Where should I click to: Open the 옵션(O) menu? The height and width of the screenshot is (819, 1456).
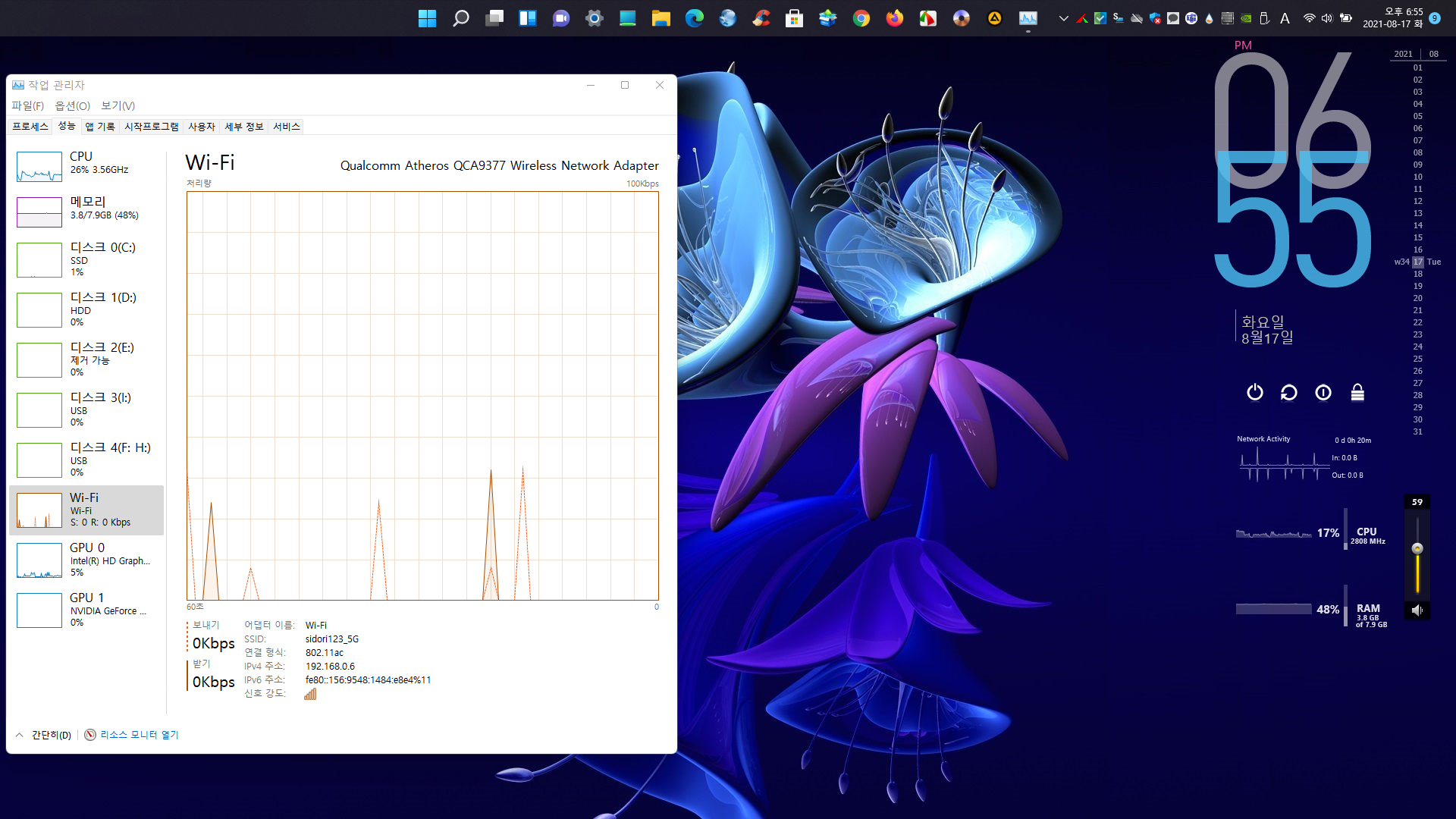coord(73,105)
